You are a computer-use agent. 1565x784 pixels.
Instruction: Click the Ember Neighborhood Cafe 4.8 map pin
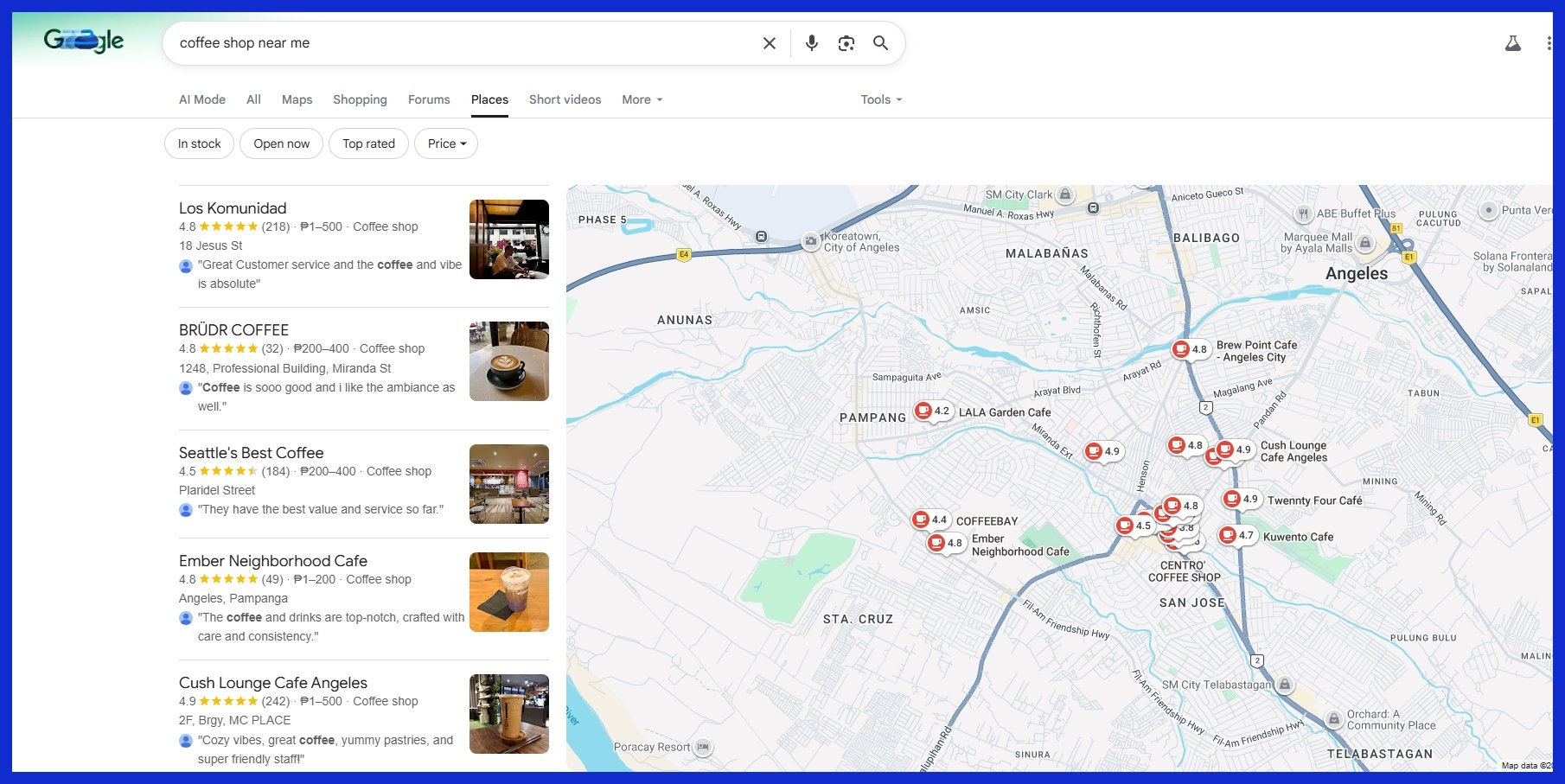pyautogui.click(x=940, y=543)
